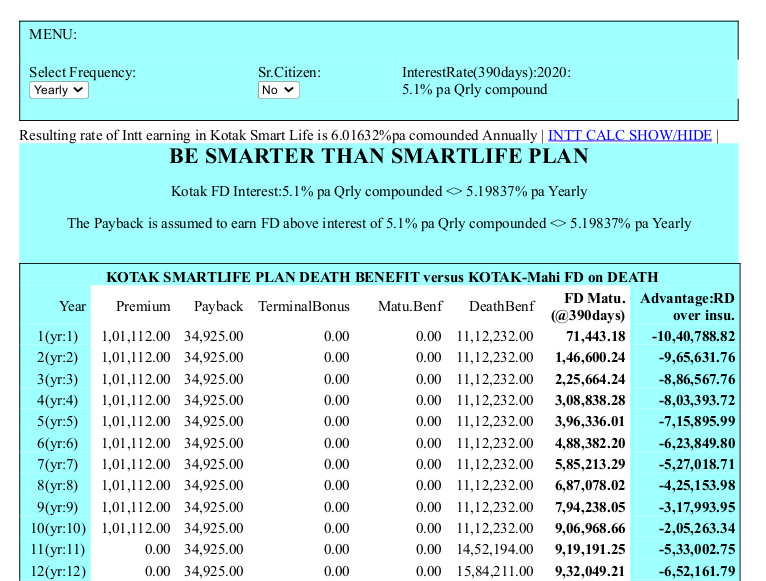This screenshot has height=581, width=766.
Task: Click the FD Matu. (@390days) header
Action: 588,306
